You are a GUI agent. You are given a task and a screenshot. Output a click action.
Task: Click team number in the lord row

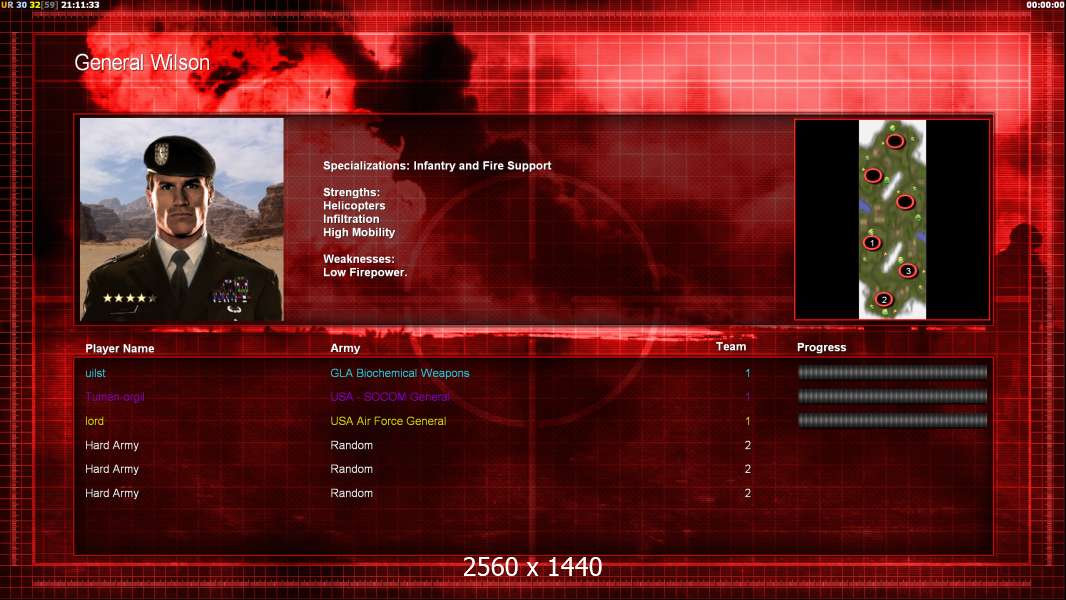pyautogui.click(x=747, y=421)
